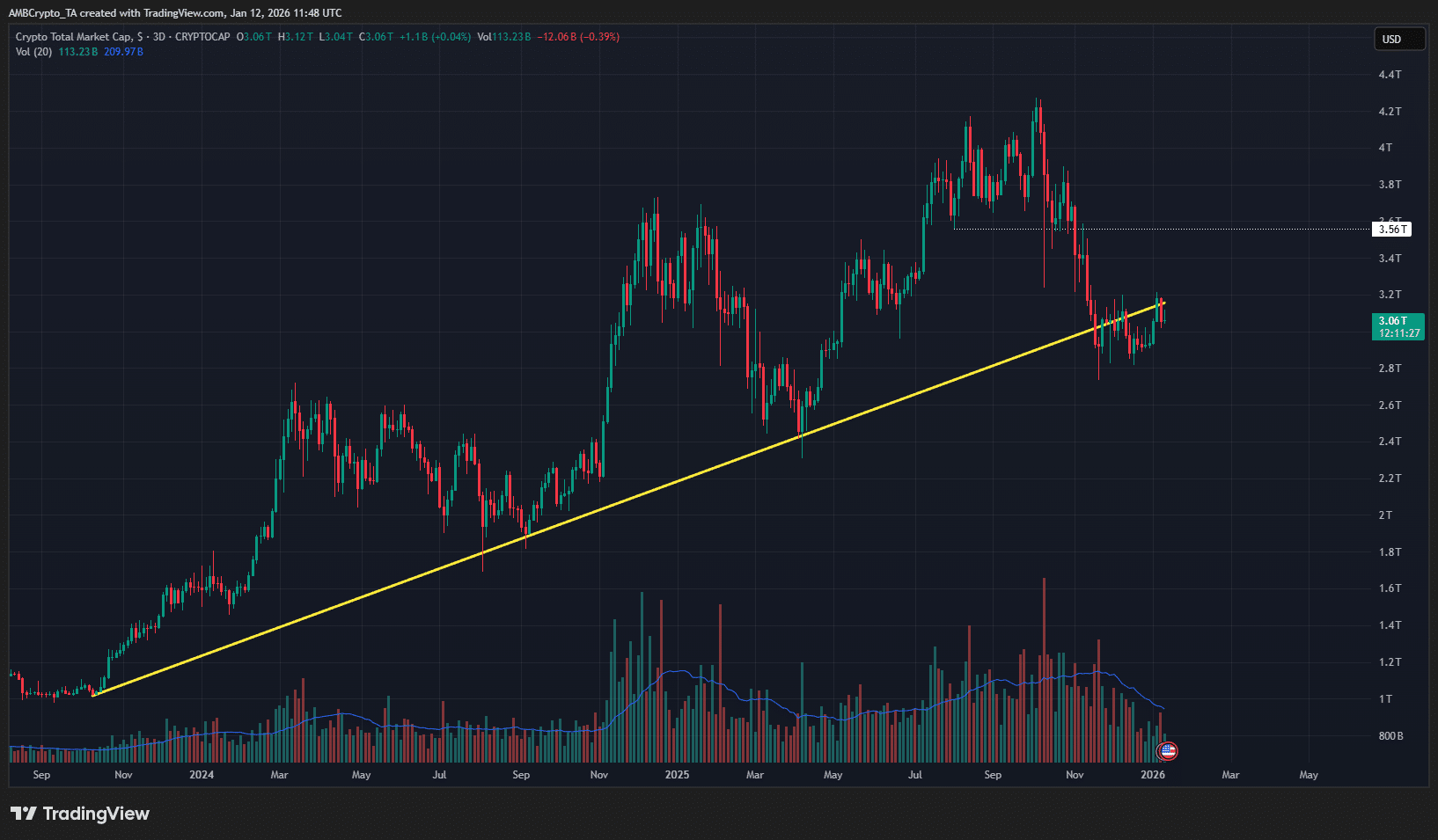Open the USD currency selector

tap(1398, 39)
